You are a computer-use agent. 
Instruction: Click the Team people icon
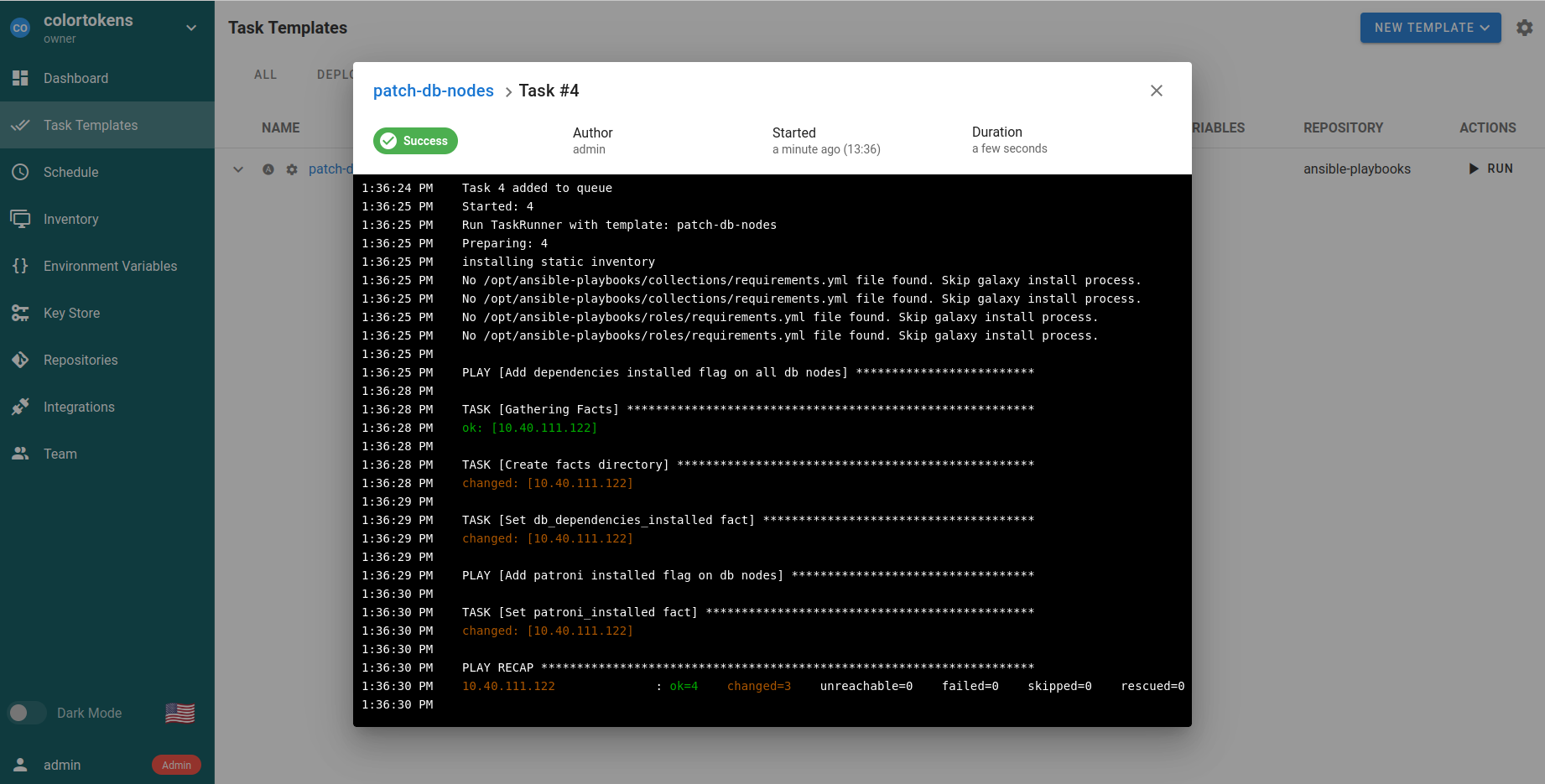[20, 454]
